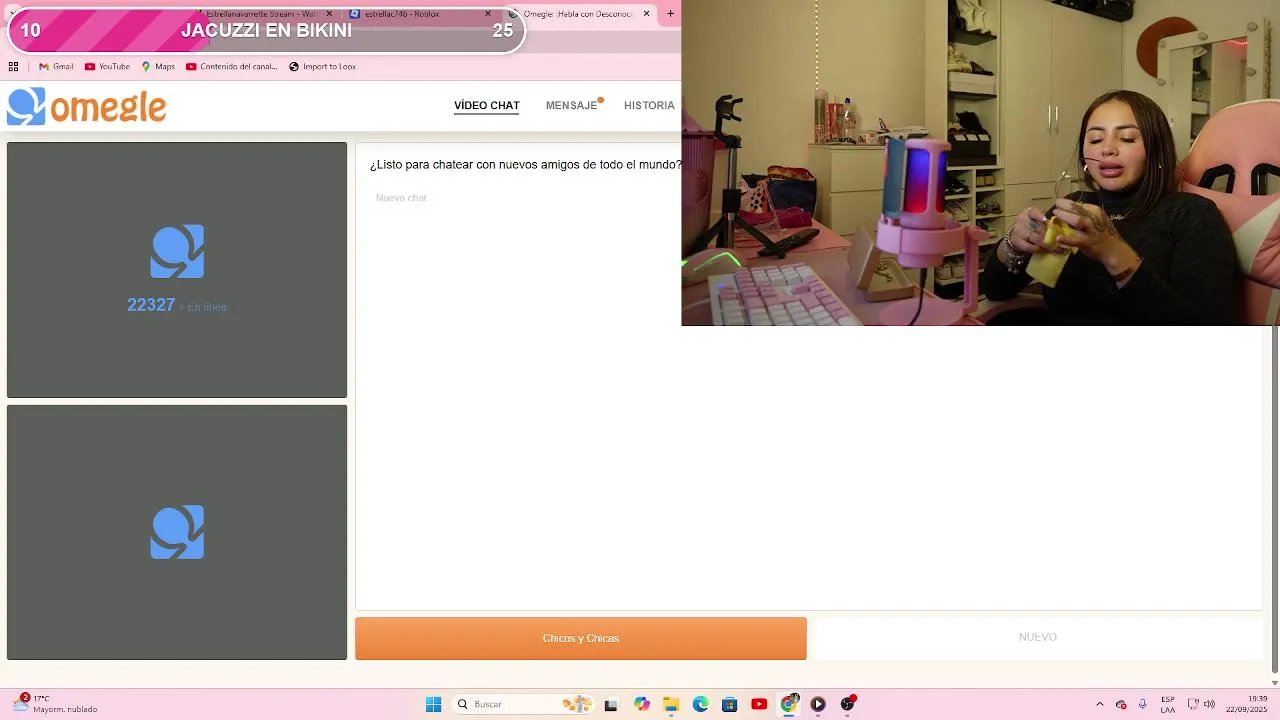The image size is (1280, 720).
Task: Click the red tray notification icon
Action: (1121, 704)
